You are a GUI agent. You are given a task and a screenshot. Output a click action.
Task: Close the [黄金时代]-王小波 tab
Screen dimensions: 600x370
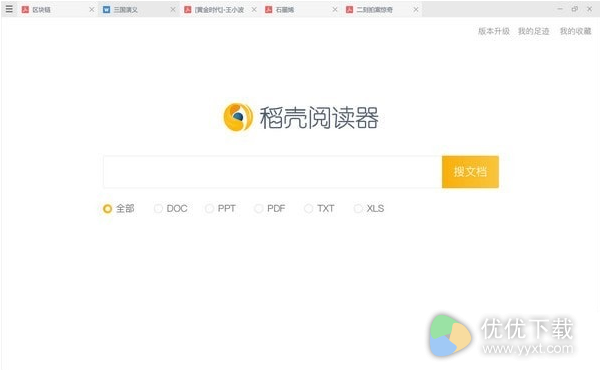pos(254,10)
